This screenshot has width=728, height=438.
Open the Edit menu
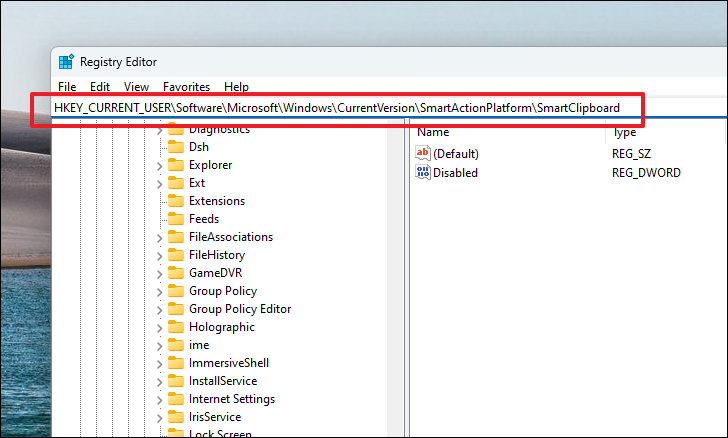pos(99,87)
